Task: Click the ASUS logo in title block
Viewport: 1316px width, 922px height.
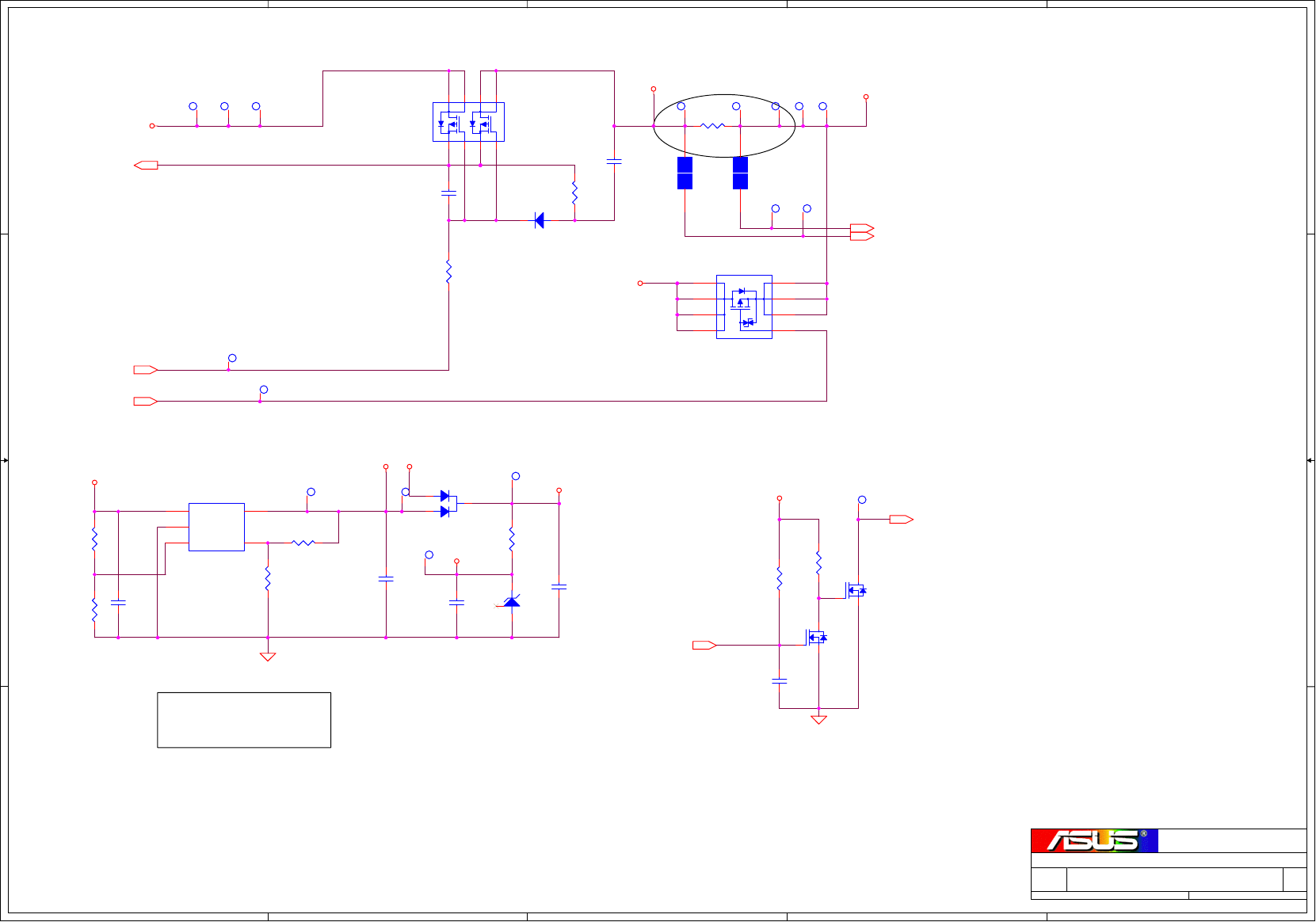Action: pyautogui.click(x=1094, y=840)
